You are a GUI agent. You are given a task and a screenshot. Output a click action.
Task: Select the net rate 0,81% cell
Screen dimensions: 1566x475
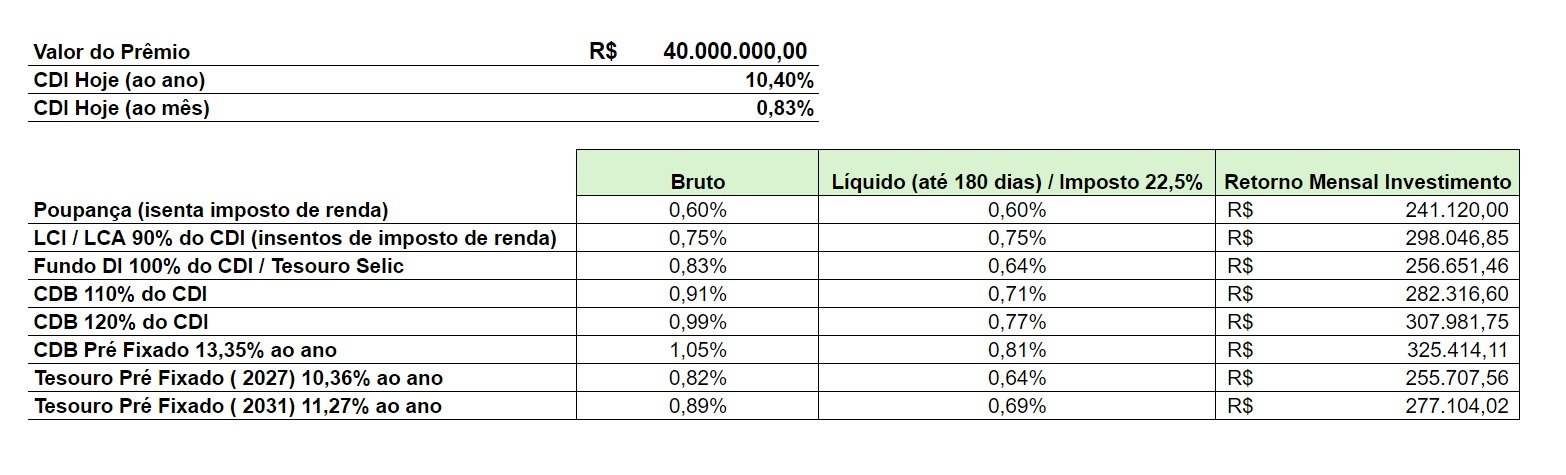[1017, 350]
